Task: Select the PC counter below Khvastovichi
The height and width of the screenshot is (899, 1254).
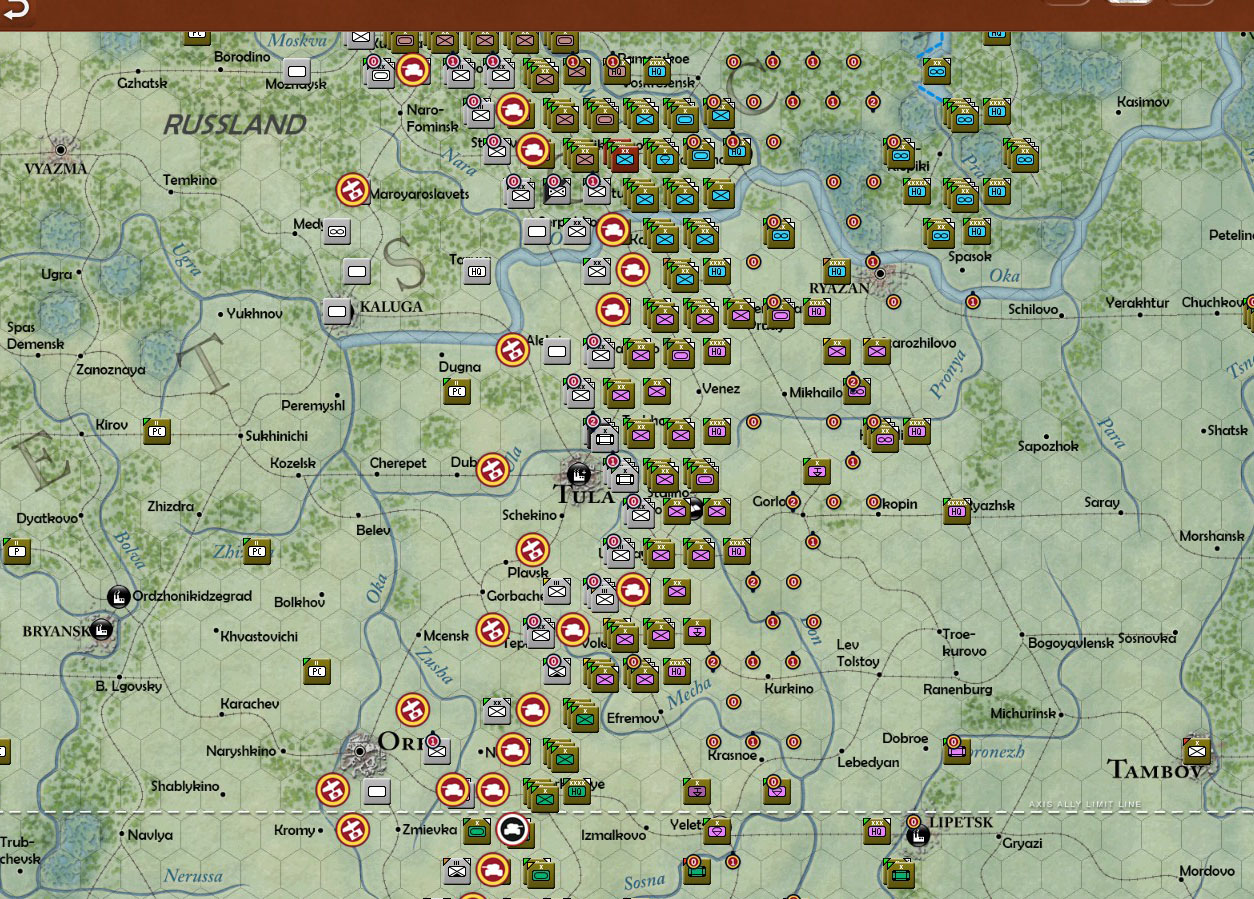Action: tap(317, 671)
